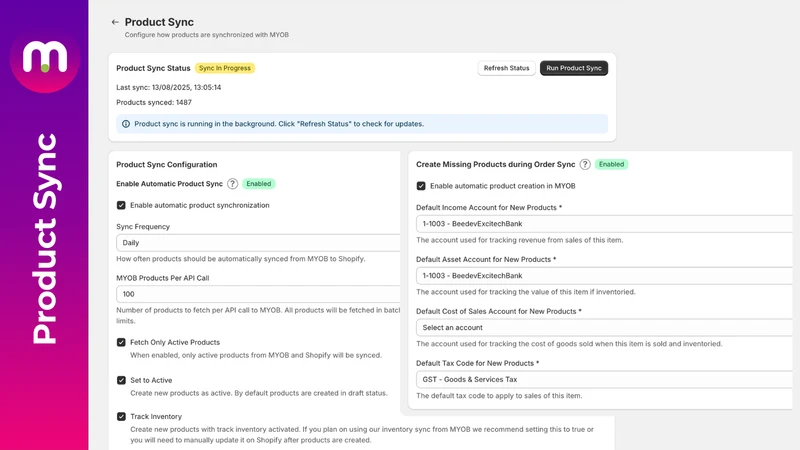Disable the Track Inventory checkbox
Image resolution: width=800 pixels, height=450 pixels.
point(121,416)
